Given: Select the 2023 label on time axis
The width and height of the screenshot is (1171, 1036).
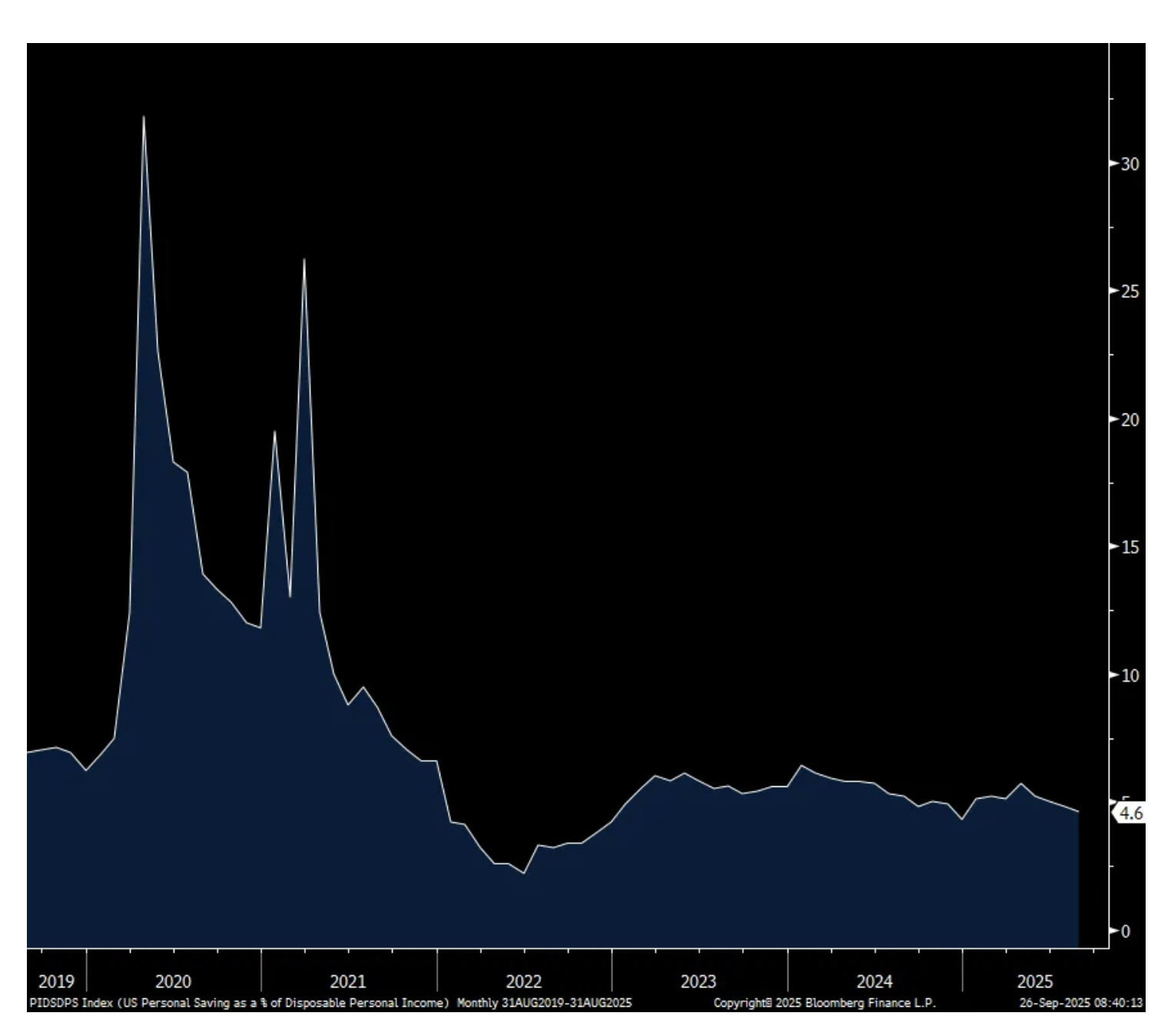Looking at the screenshot, I should tap(698, 981).
